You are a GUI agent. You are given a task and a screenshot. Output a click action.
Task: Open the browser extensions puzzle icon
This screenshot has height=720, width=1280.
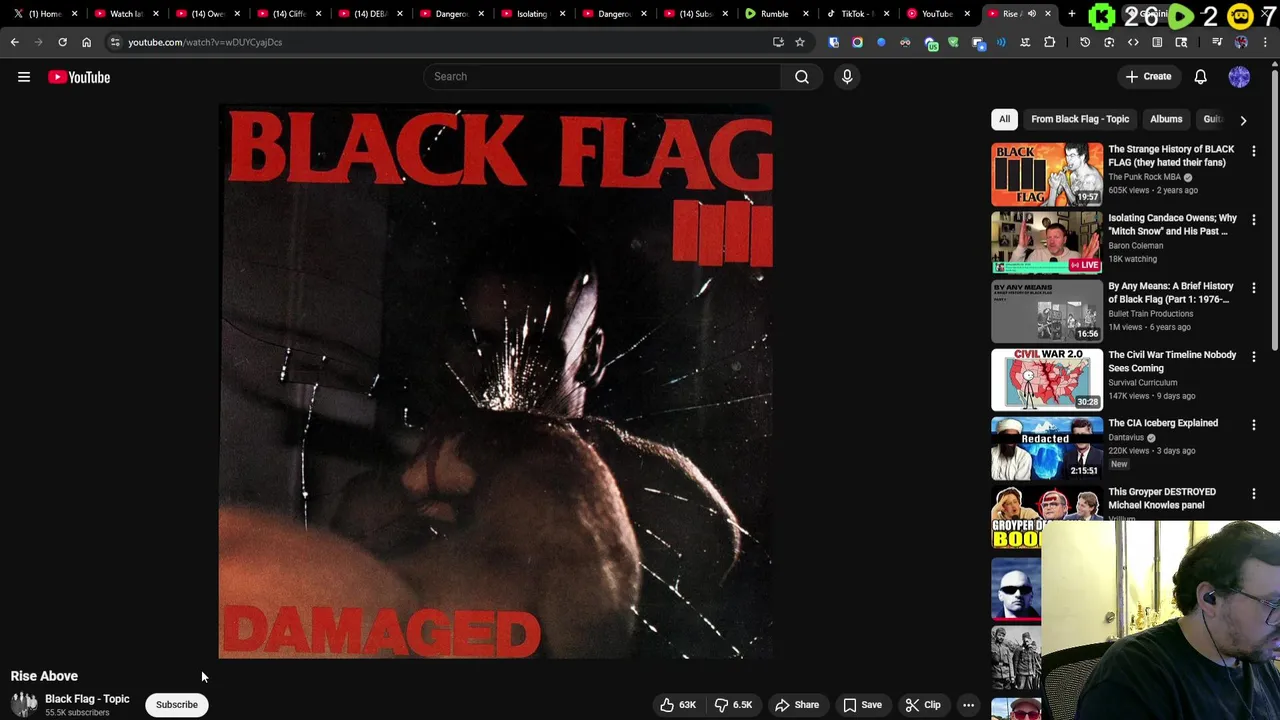1049,42
